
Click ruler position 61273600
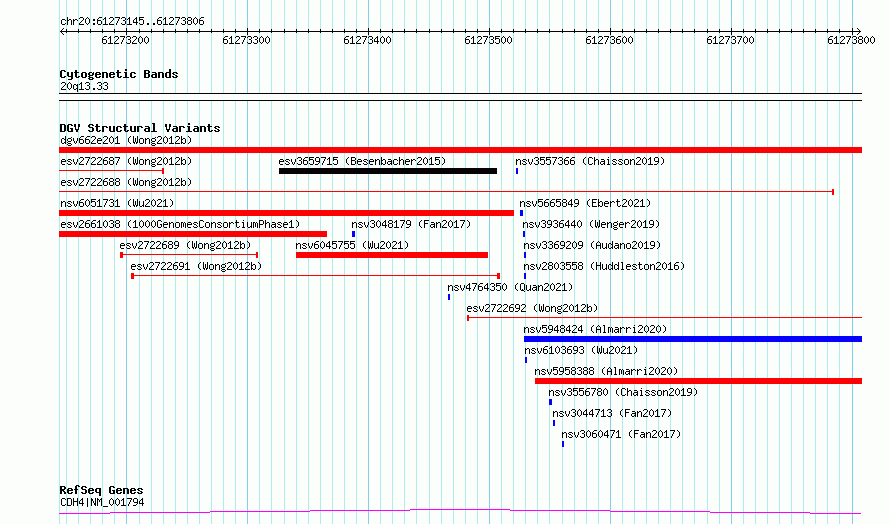pos(609,40)
